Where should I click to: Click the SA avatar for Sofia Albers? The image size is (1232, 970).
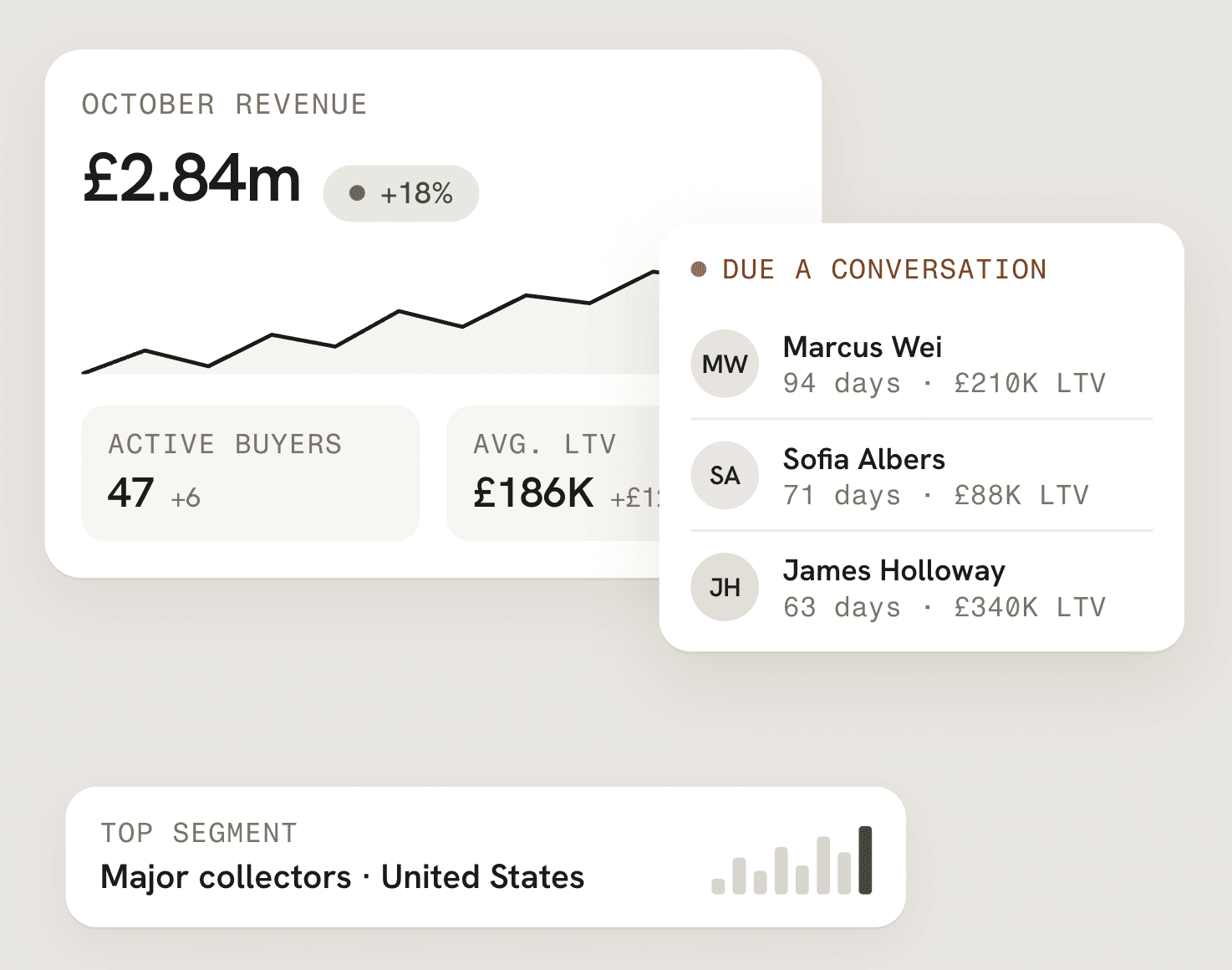click(x=725, y=476)
